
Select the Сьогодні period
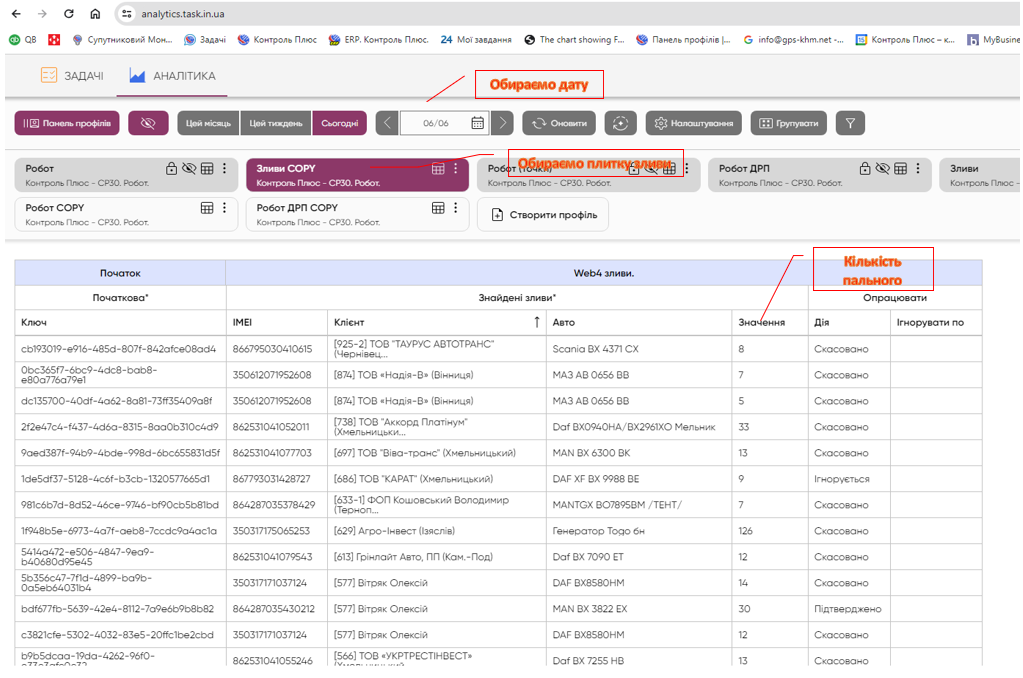click(339, 123)
